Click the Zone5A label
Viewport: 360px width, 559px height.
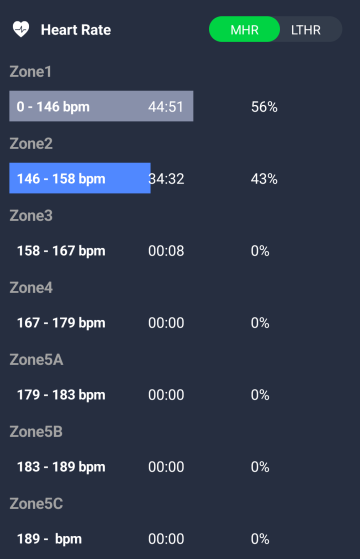point(36,360)
